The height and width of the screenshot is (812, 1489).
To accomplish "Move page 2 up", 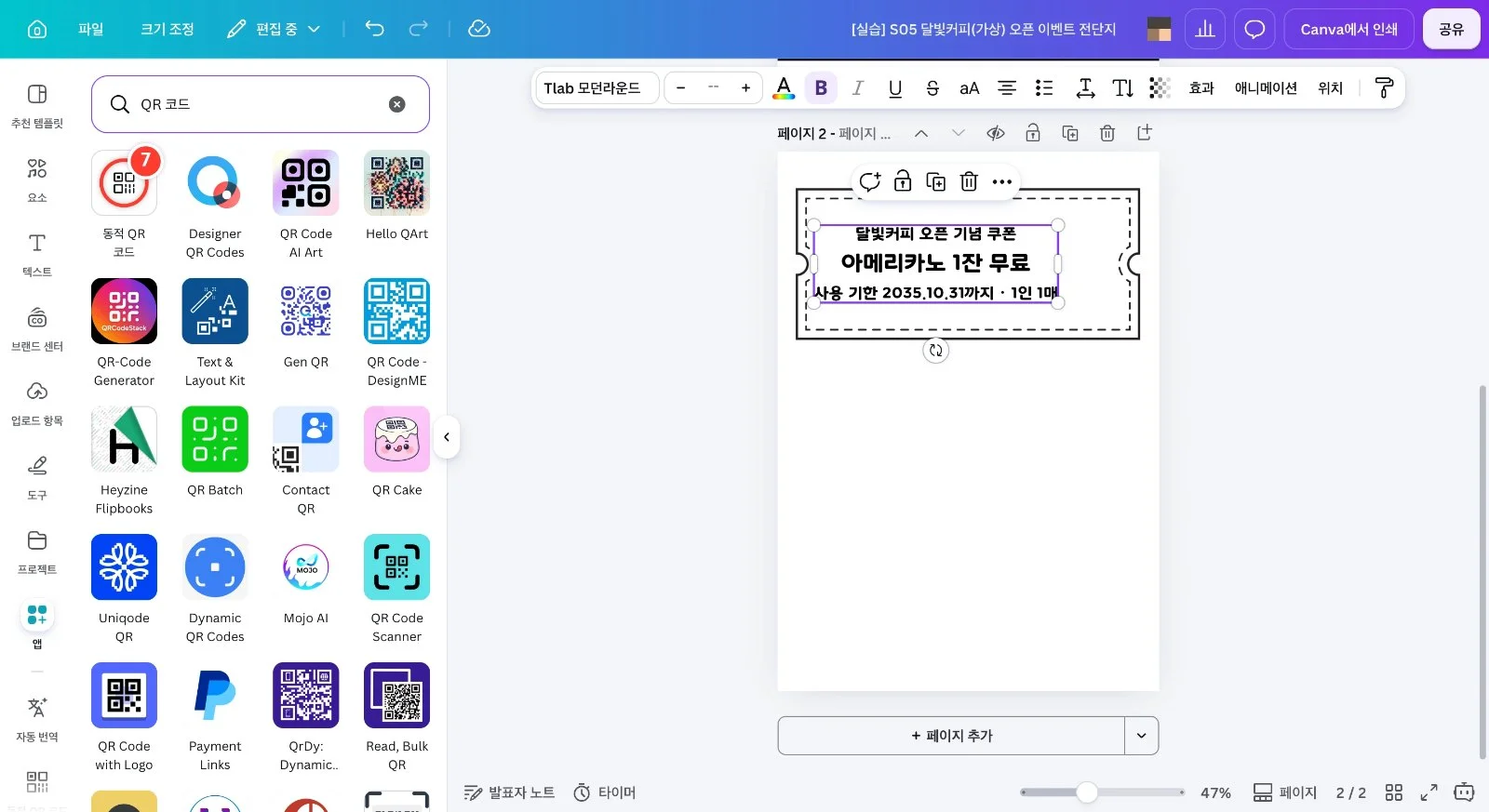I will (x=921, y=133).
